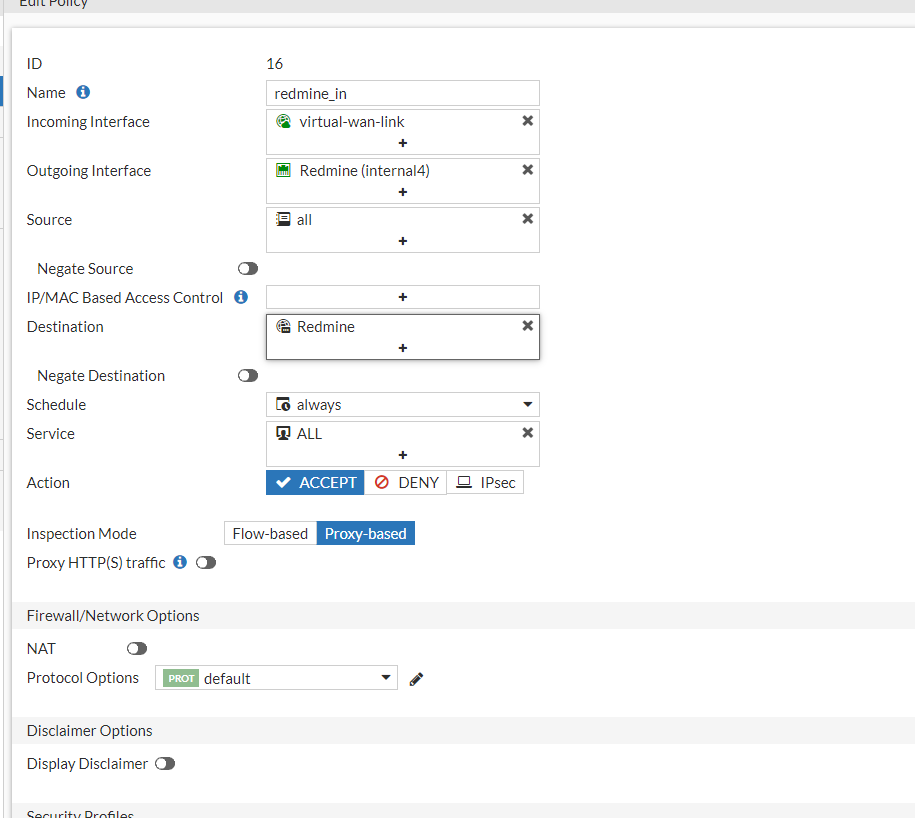Remove ALL from the Service field
Screen dimensions: 915x818
pos(528,433)
